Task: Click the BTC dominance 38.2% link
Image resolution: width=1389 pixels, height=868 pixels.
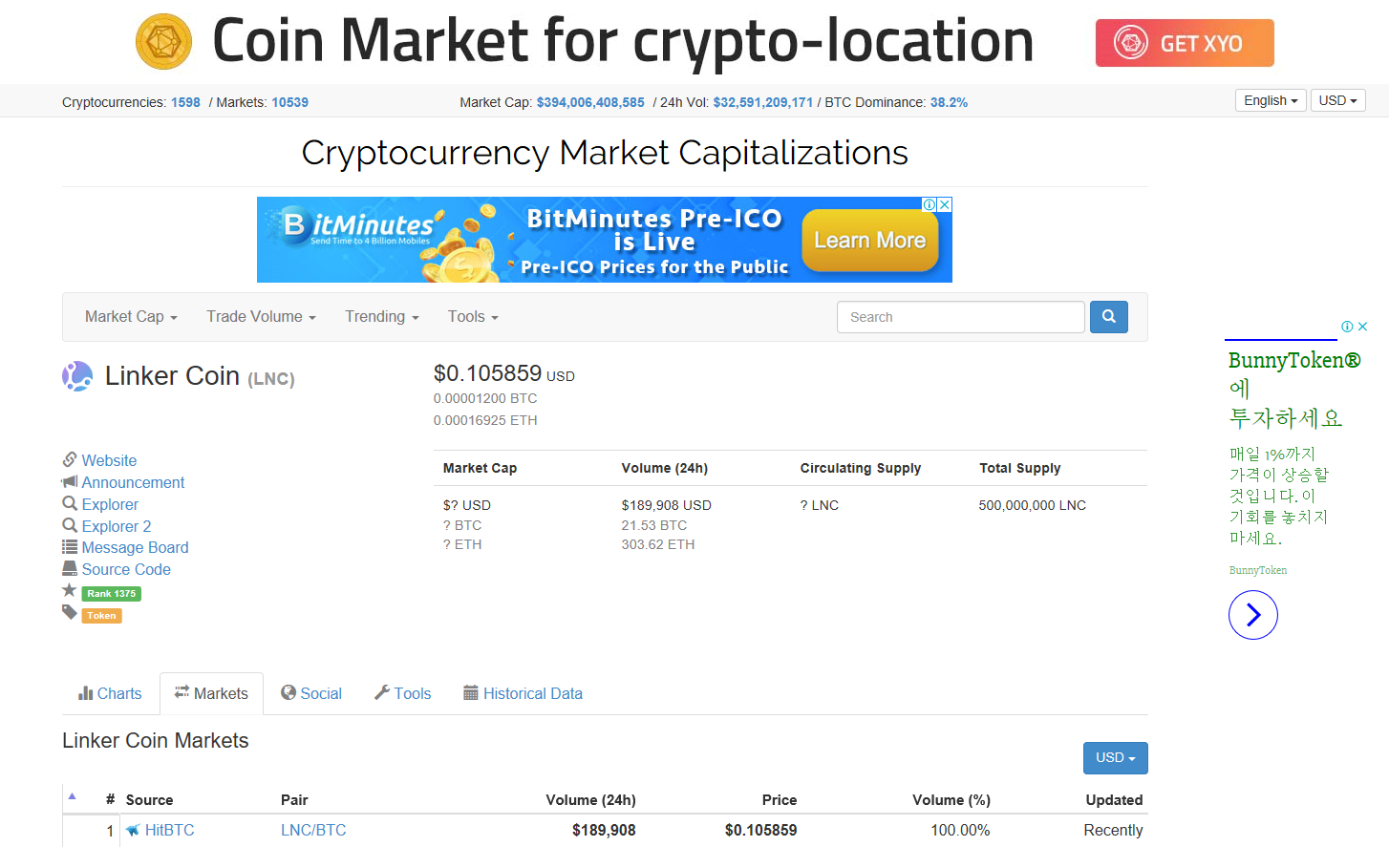Action: click(x=949, y=102)
